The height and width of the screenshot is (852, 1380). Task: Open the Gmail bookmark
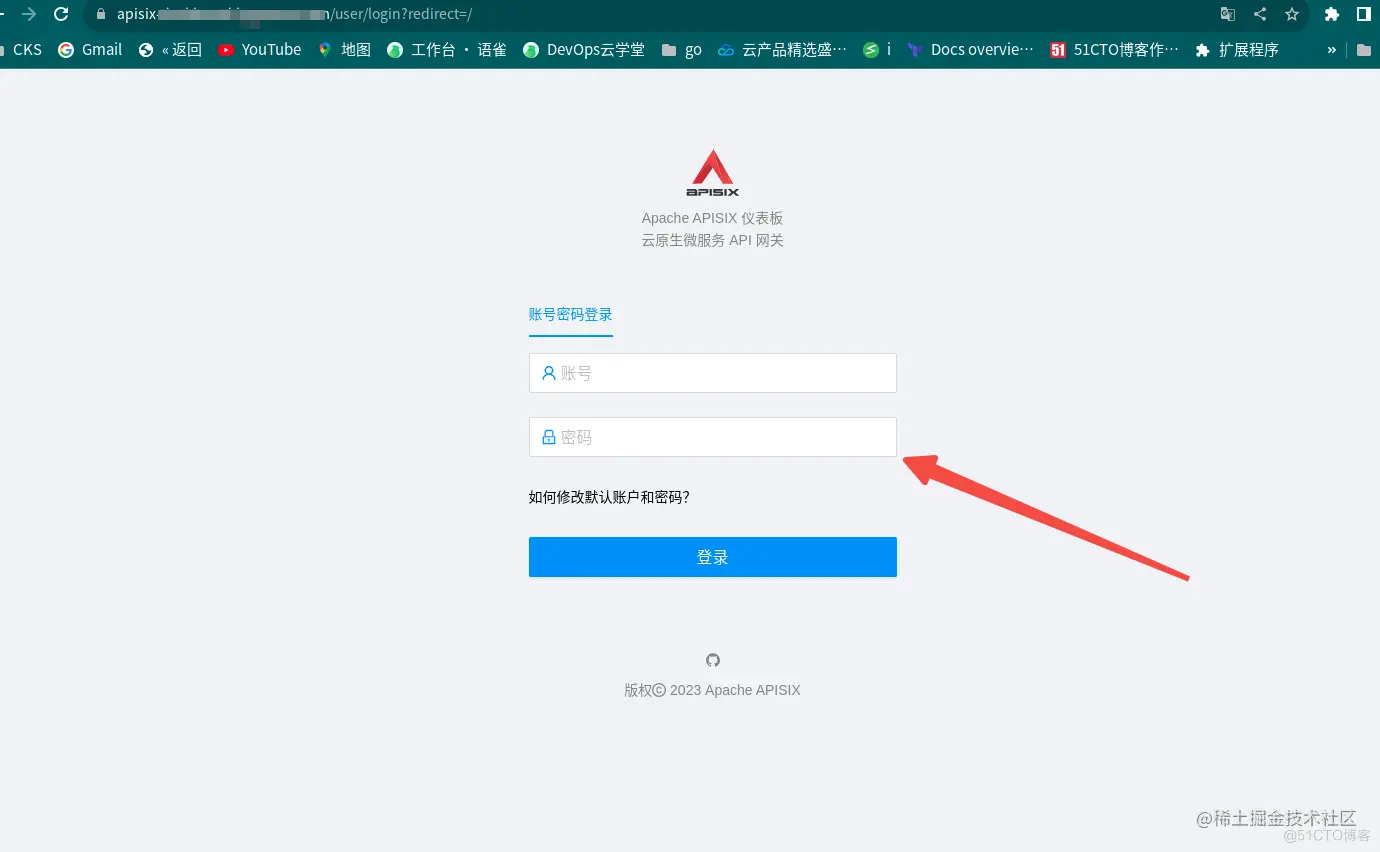90,49
